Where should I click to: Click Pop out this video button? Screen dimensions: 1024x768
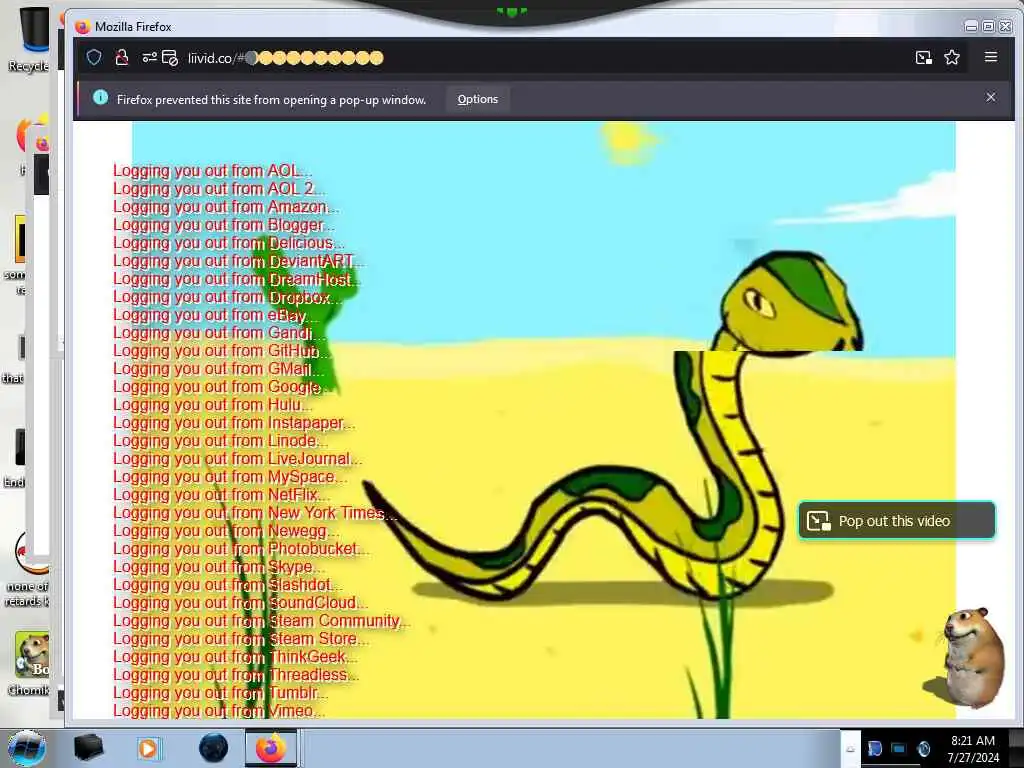[897, 520]
